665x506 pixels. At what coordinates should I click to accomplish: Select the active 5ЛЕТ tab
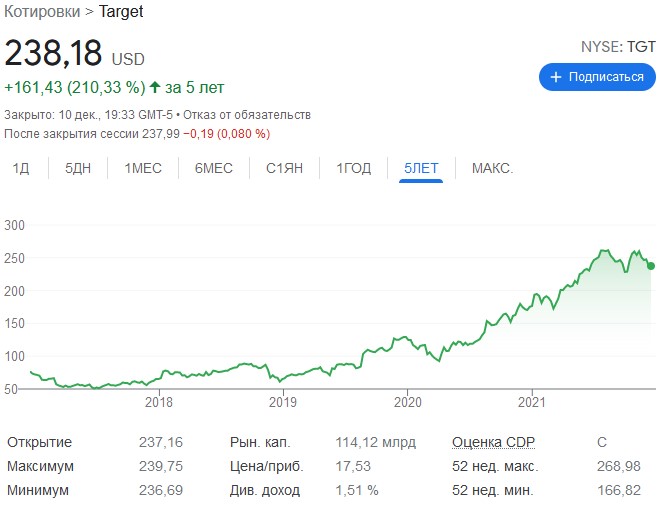421,168
